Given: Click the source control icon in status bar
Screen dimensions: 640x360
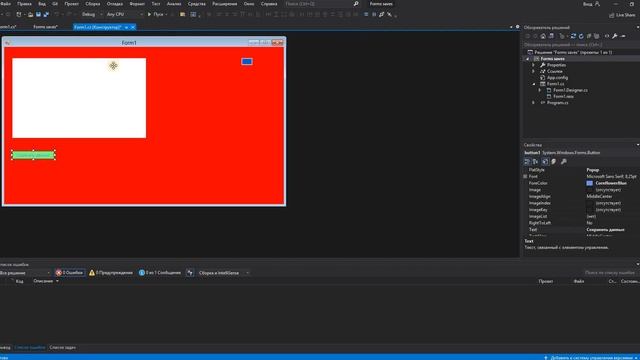Looking at the screenshot, I should 546,358.
